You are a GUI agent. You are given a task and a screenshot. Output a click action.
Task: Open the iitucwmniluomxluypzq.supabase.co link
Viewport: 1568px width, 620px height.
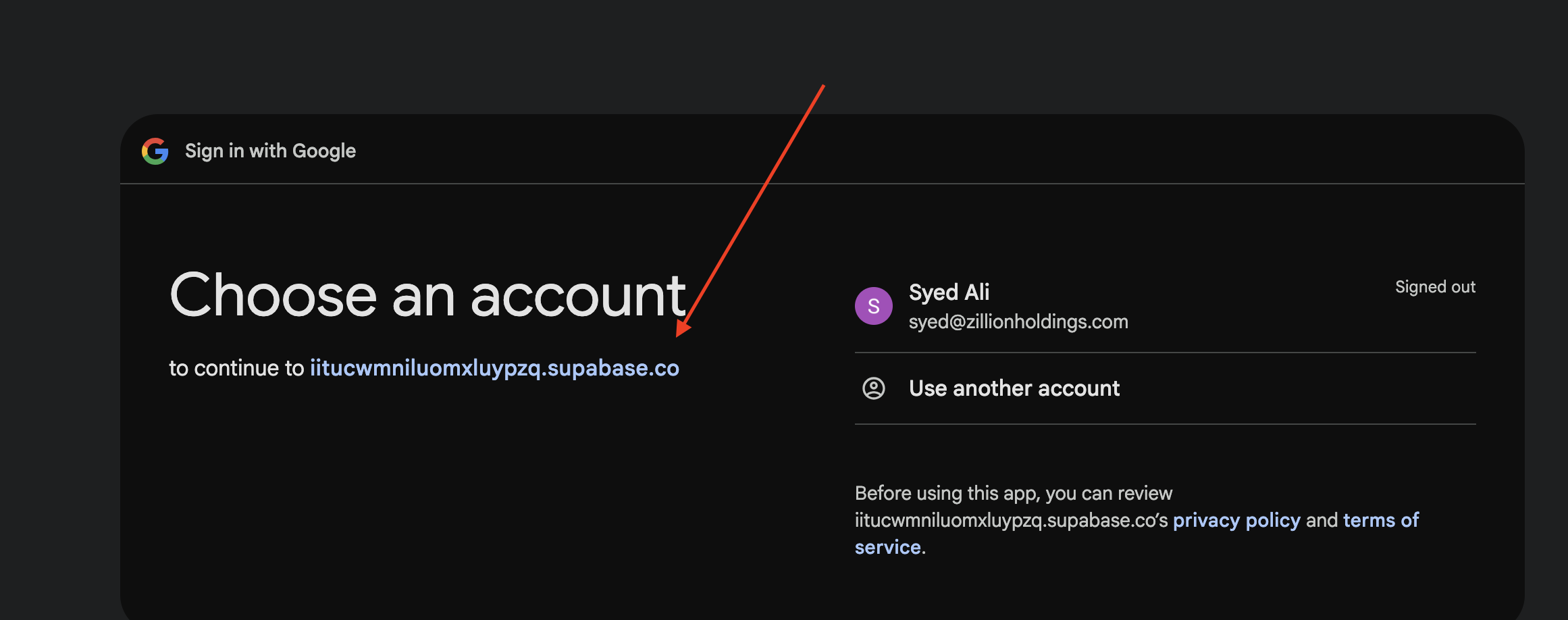[494, 368]
